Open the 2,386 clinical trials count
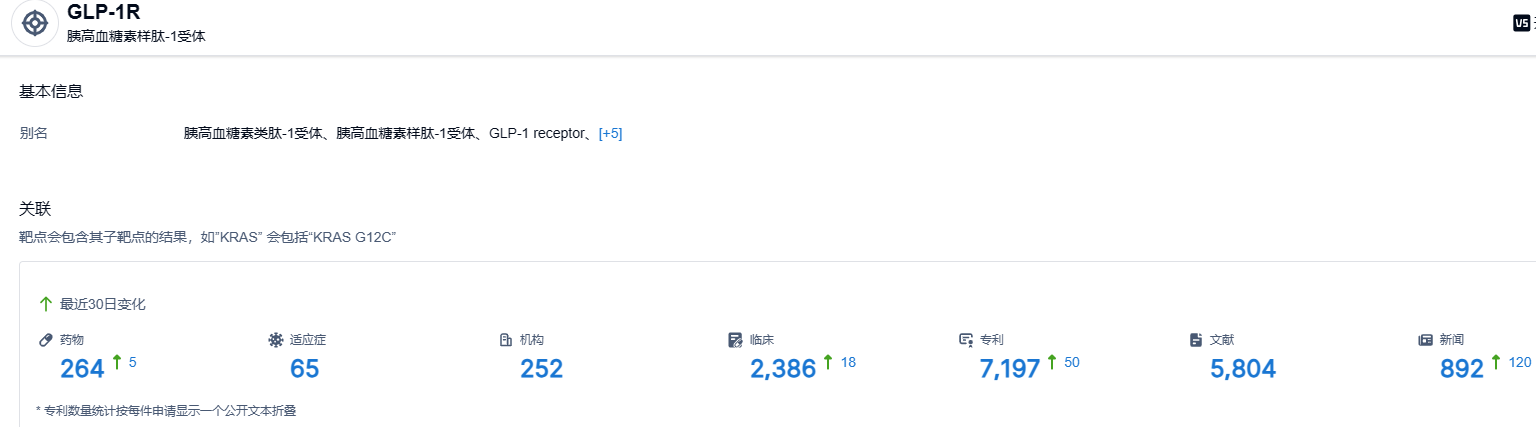 [783, 369]
